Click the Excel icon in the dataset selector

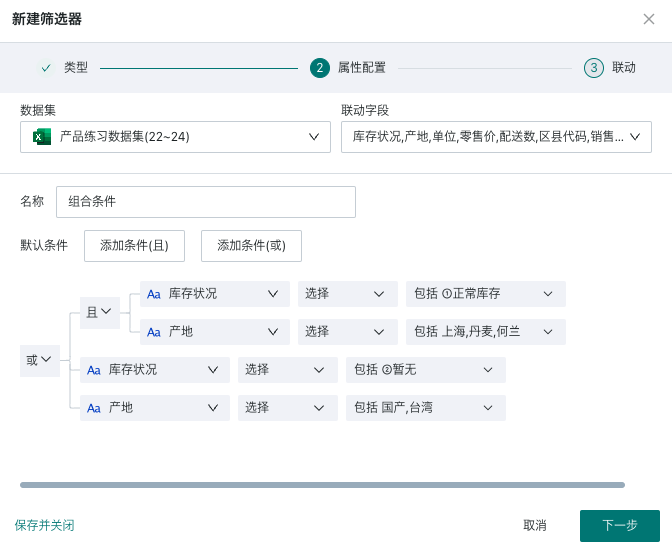click(42, 137)
